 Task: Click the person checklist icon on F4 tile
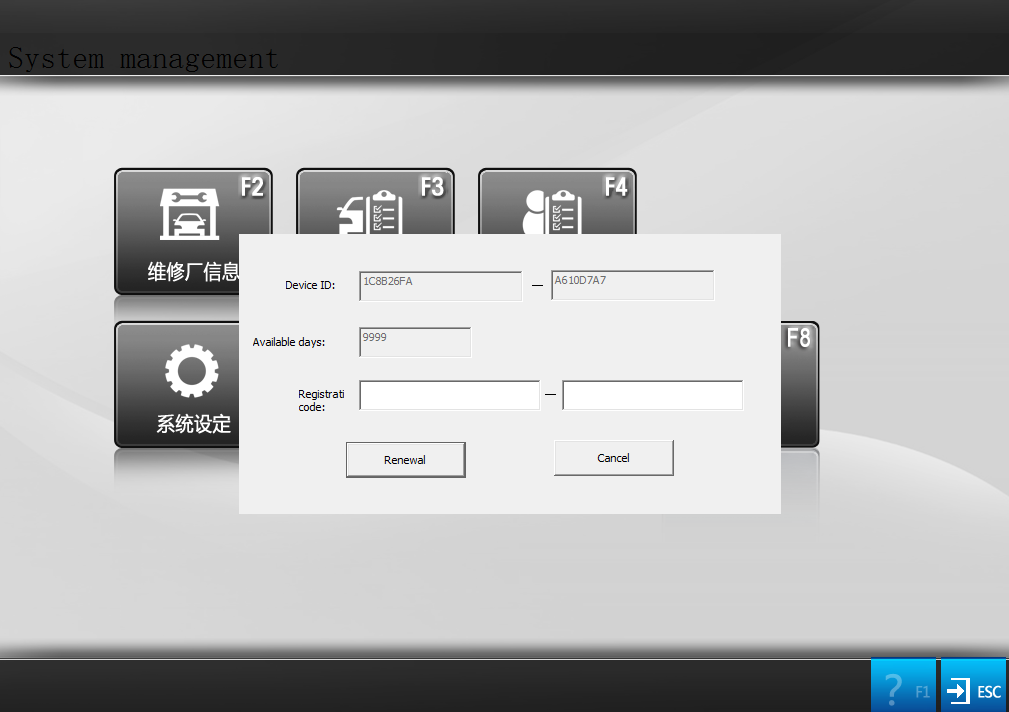coord(553,210)
